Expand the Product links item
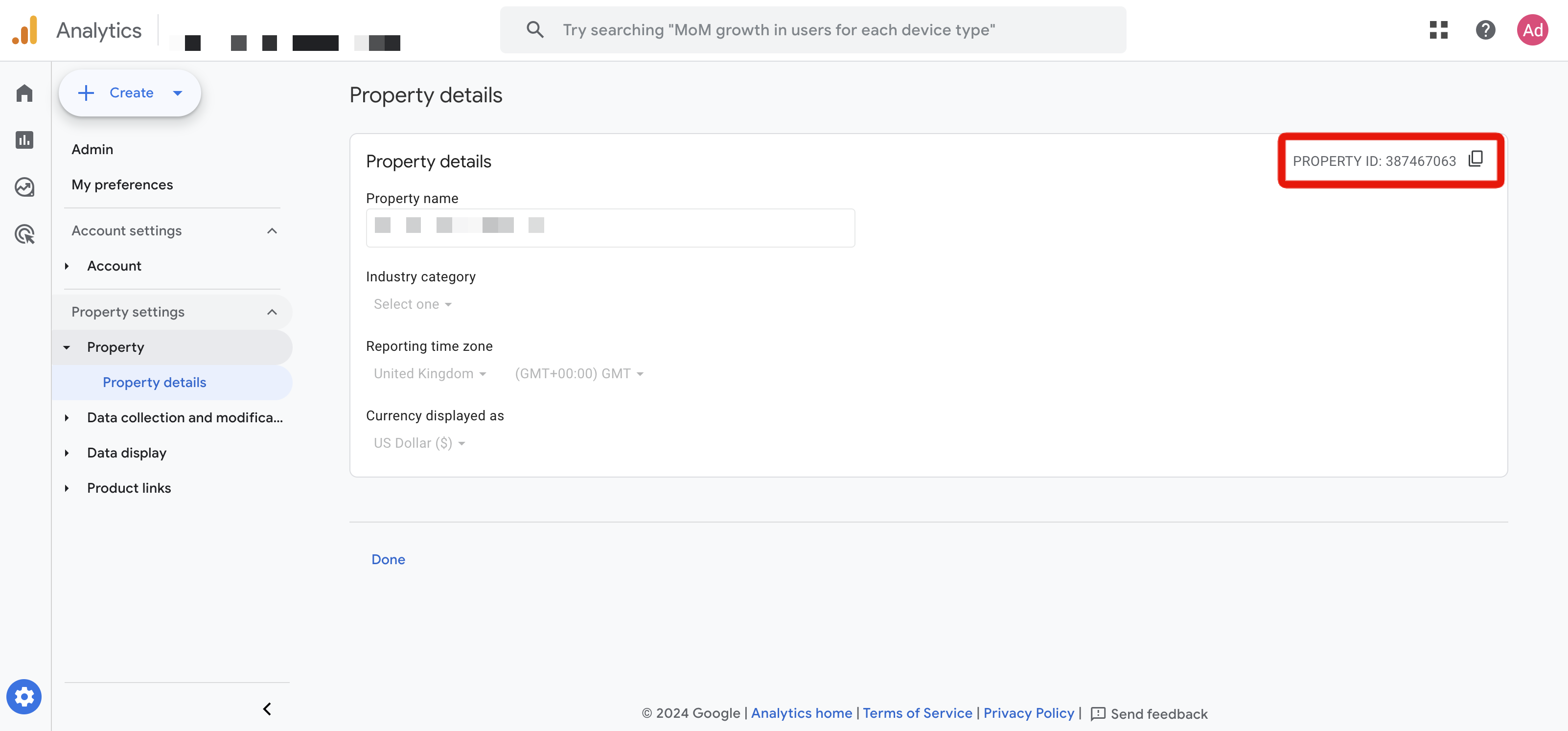1568x731 pixels. click(x=67, y=488)
